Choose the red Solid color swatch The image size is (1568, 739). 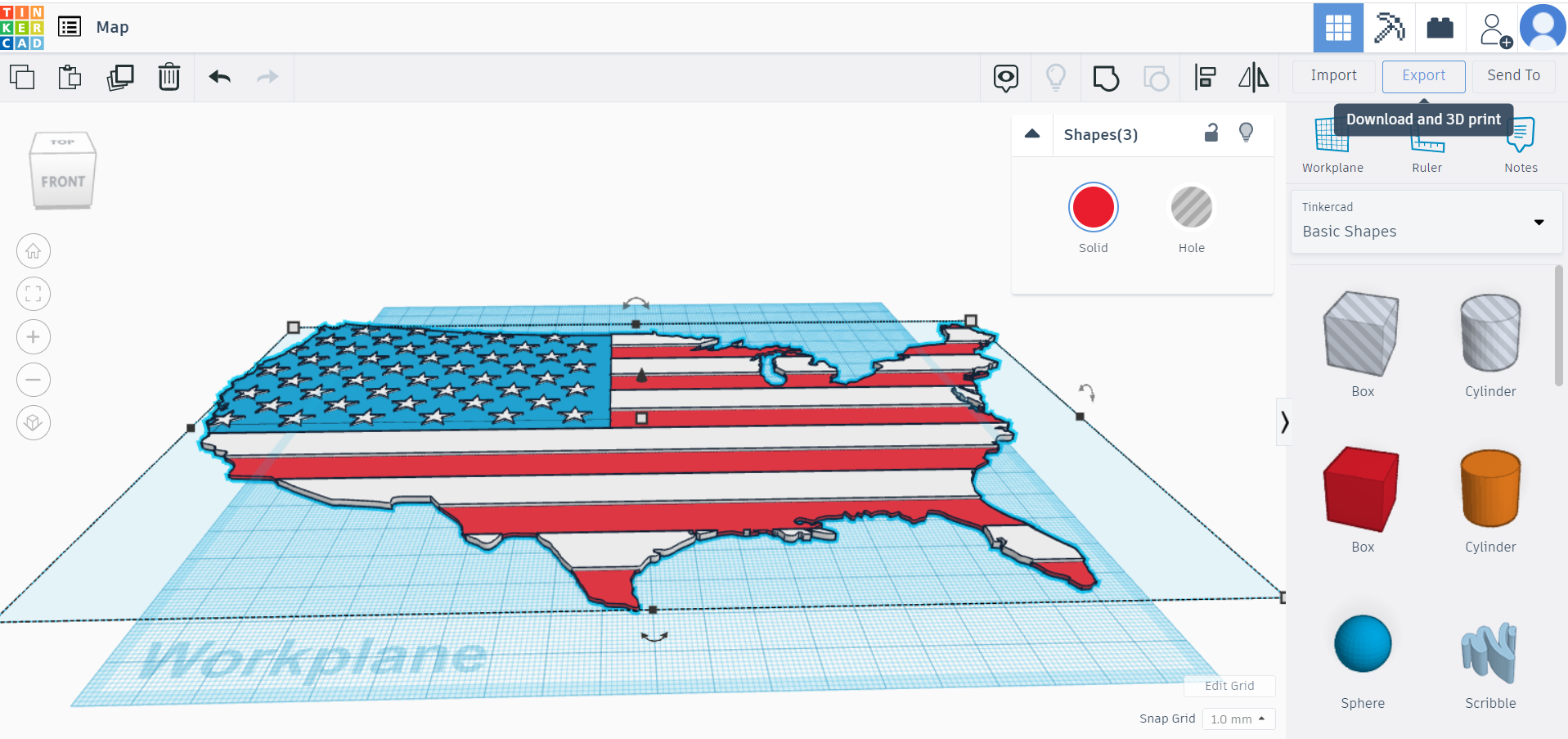(1094, 207)
